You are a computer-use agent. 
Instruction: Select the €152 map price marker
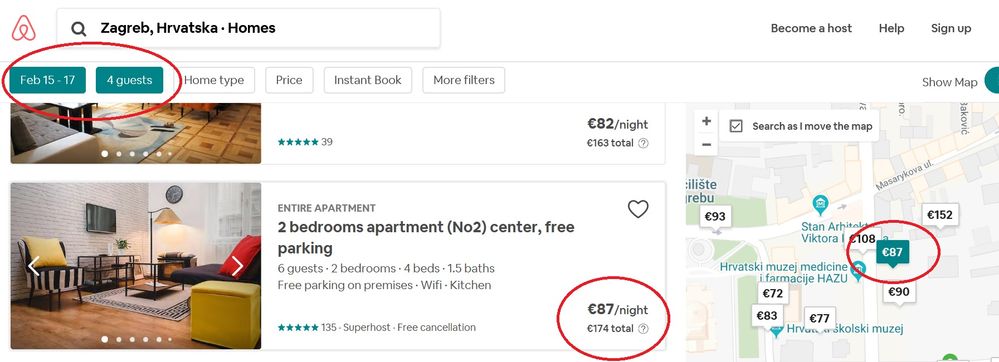pos(940,215)
